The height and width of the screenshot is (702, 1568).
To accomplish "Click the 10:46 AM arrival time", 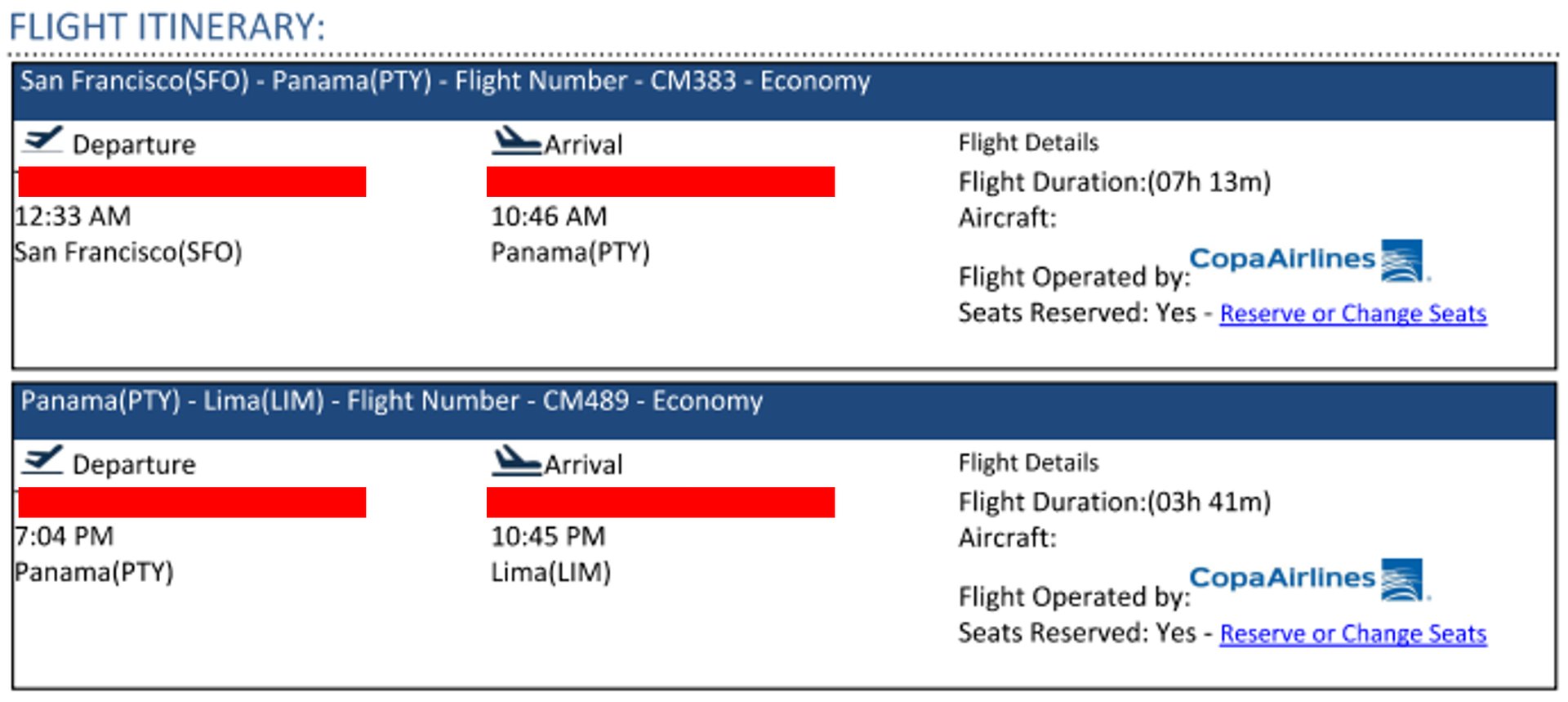I will 549,217.
